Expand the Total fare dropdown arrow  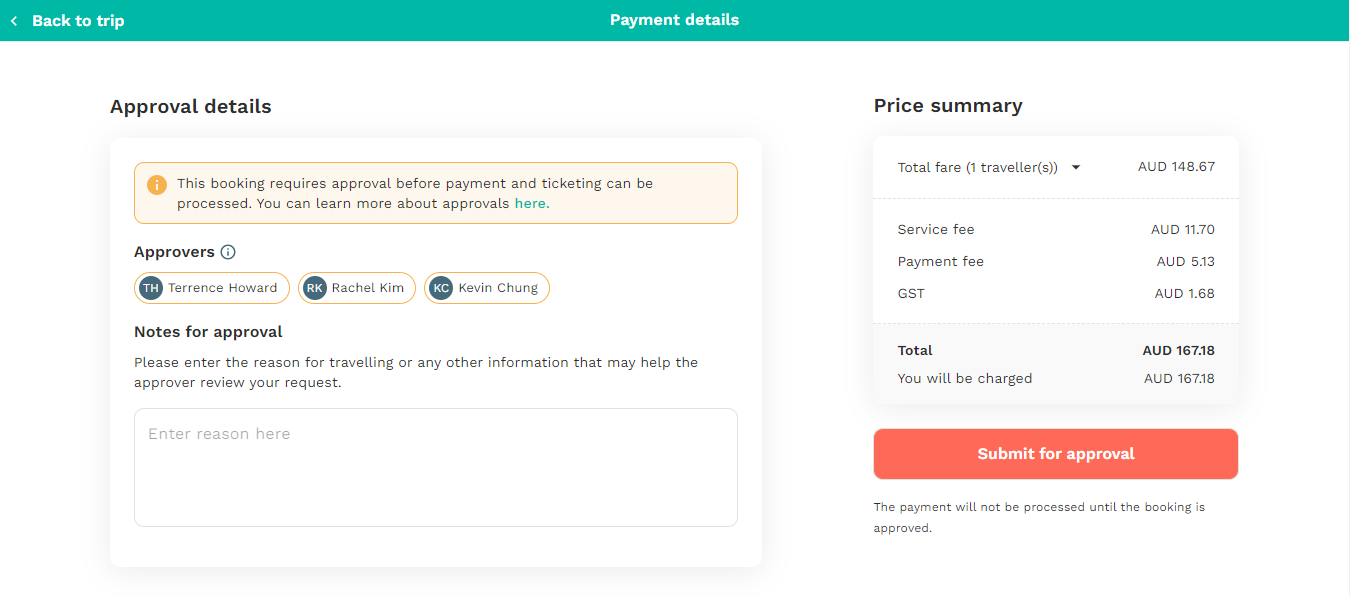coord(1076,168)
